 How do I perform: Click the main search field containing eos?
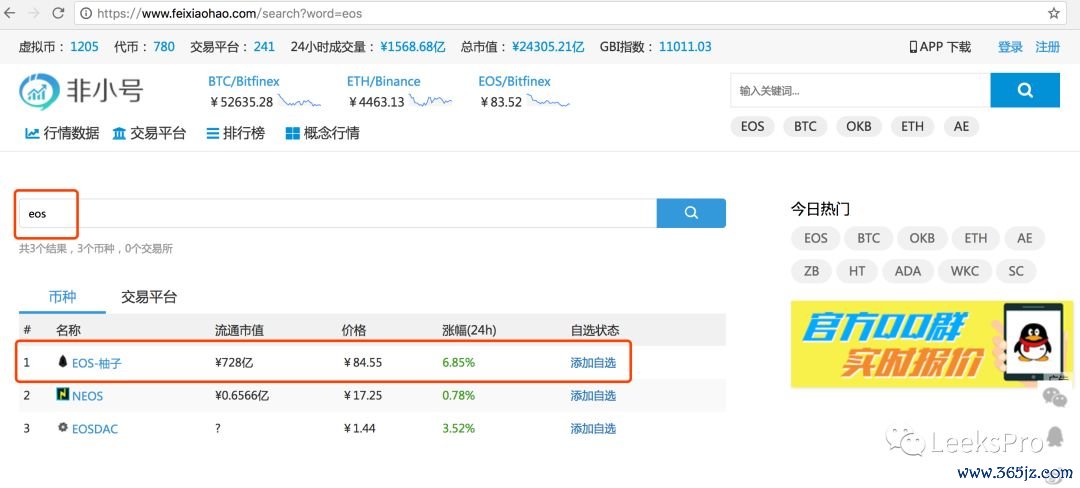338,213
